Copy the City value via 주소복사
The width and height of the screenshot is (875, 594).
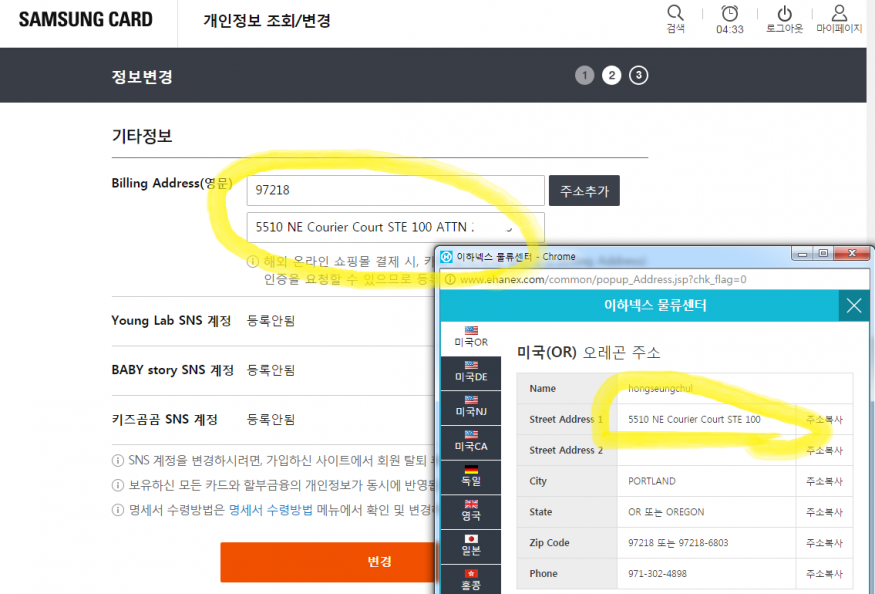coord(824,481)
